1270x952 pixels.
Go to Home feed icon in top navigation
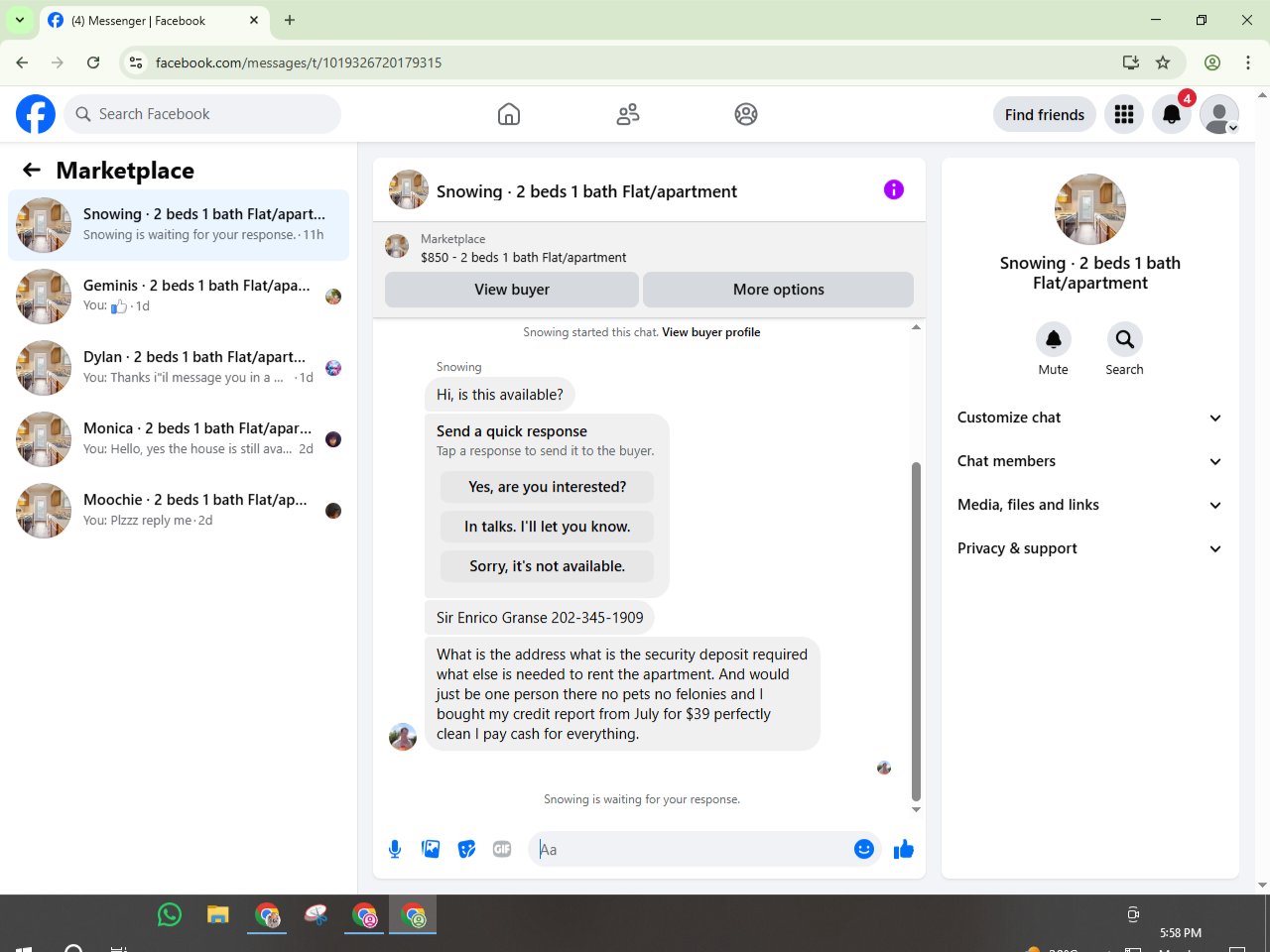(x=509, y=114)
